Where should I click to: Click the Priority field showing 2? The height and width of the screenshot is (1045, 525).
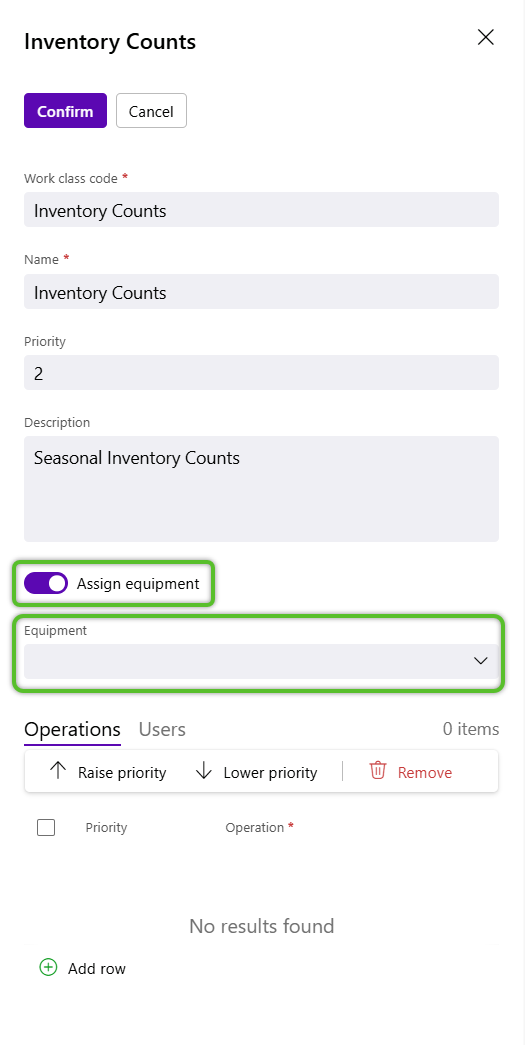click(261, 373)
